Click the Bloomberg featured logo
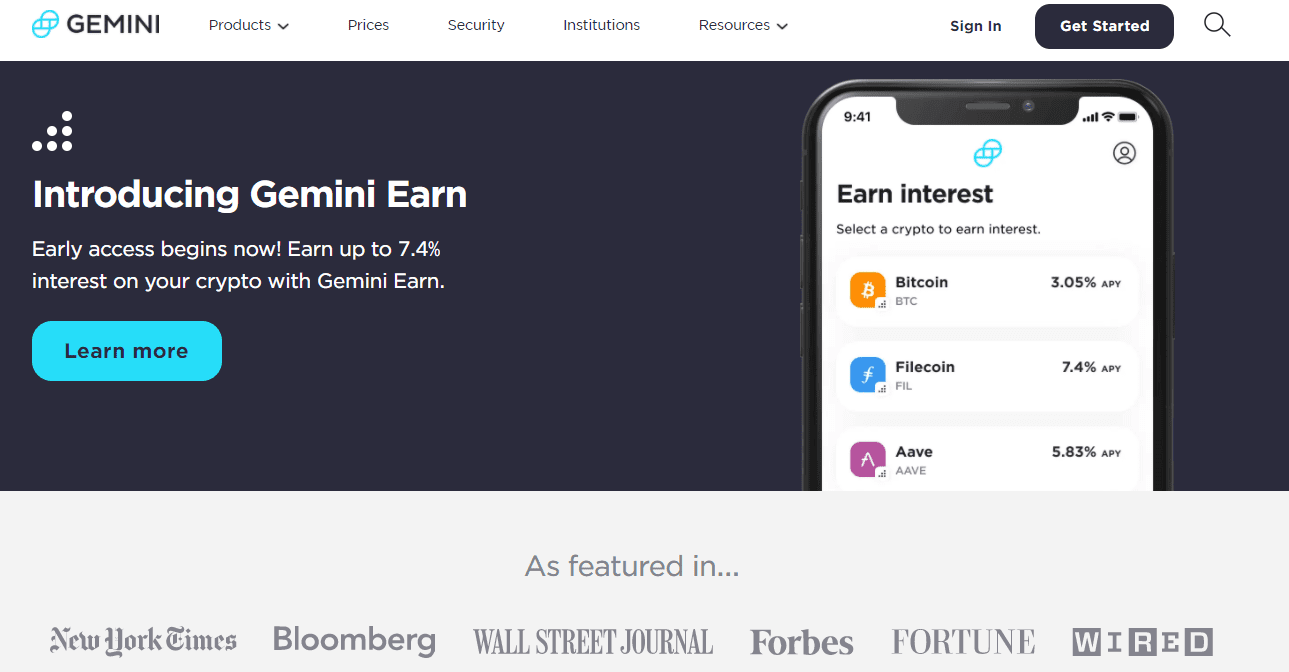 [355, 639]
